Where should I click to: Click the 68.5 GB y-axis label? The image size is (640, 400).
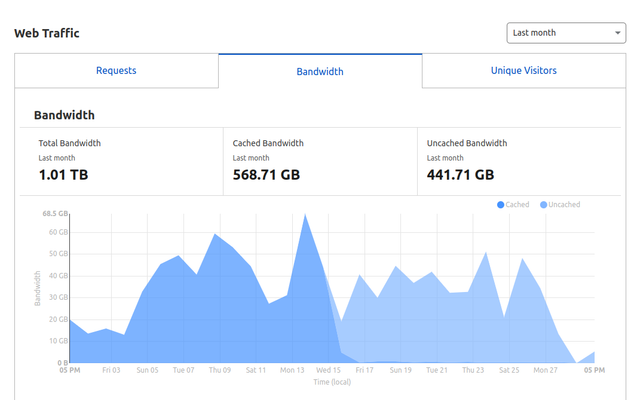pyautogui.click(x=55, y=213)
